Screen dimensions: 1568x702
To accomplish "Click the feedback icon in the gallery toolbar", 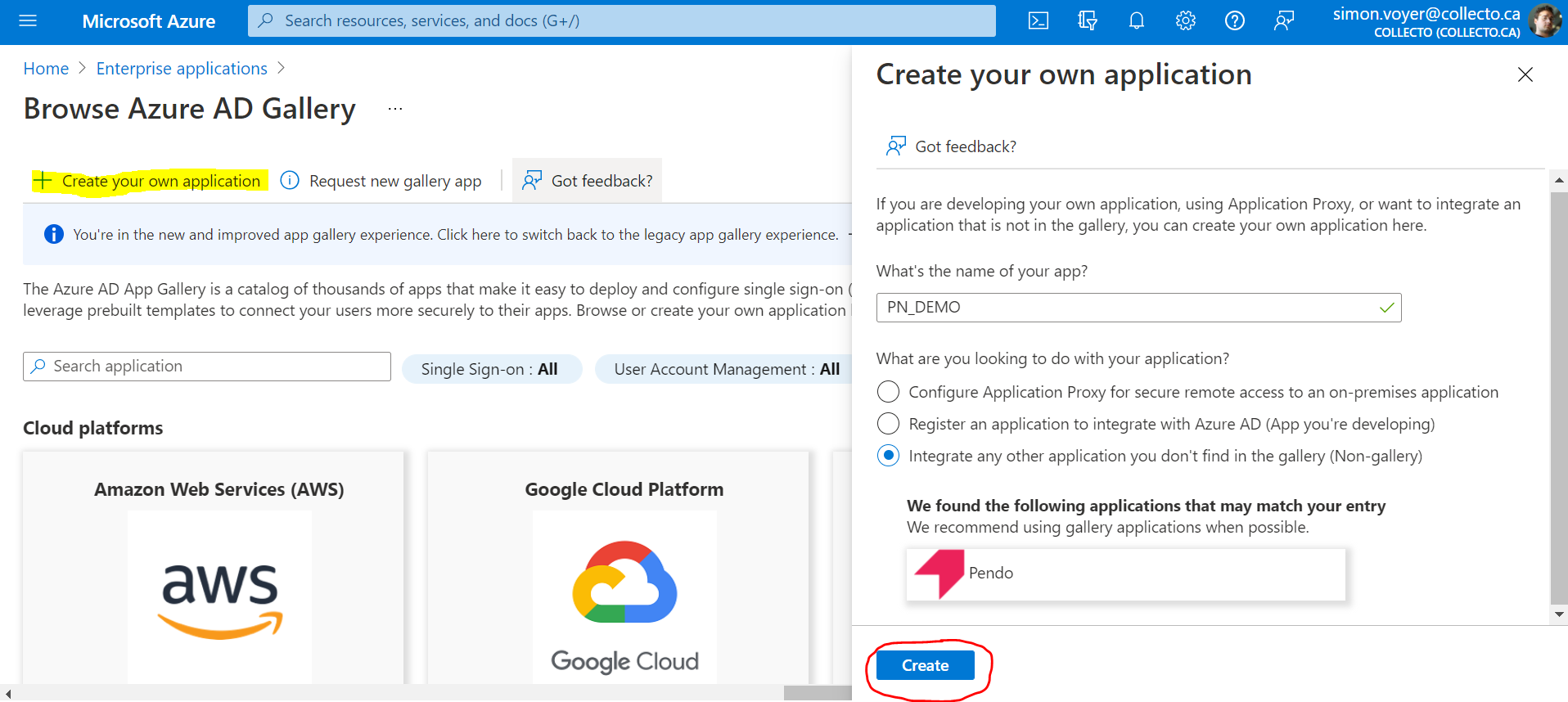I will [532, 180].
